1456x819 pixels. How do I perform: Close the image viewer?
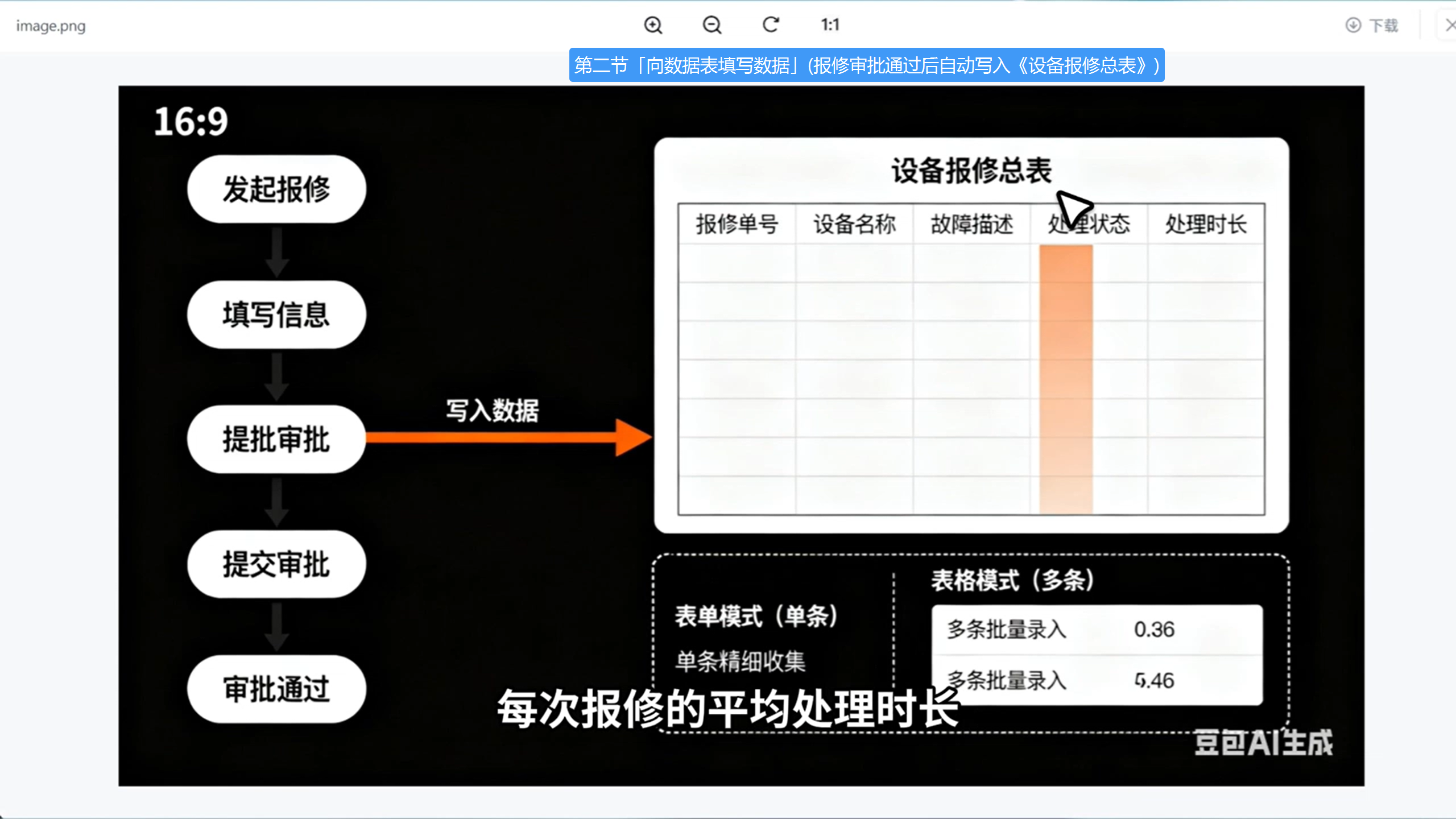[x=1450, y=25]
